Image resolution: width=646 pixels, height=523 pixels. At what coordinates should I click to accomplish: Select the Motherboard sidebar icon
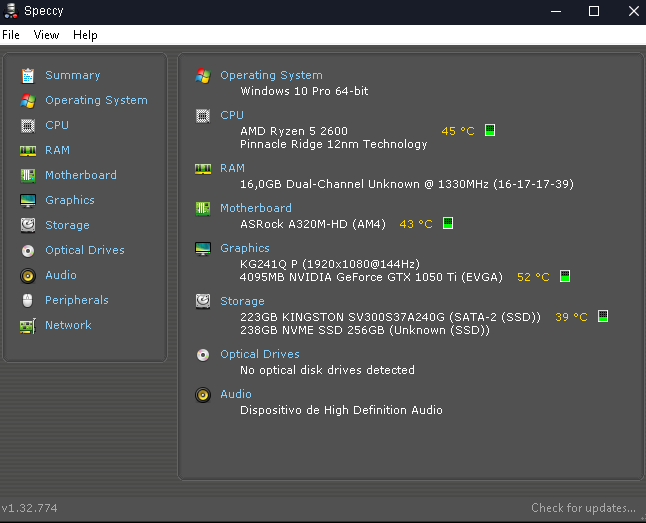pyautogui.click(x=28, y=175)
